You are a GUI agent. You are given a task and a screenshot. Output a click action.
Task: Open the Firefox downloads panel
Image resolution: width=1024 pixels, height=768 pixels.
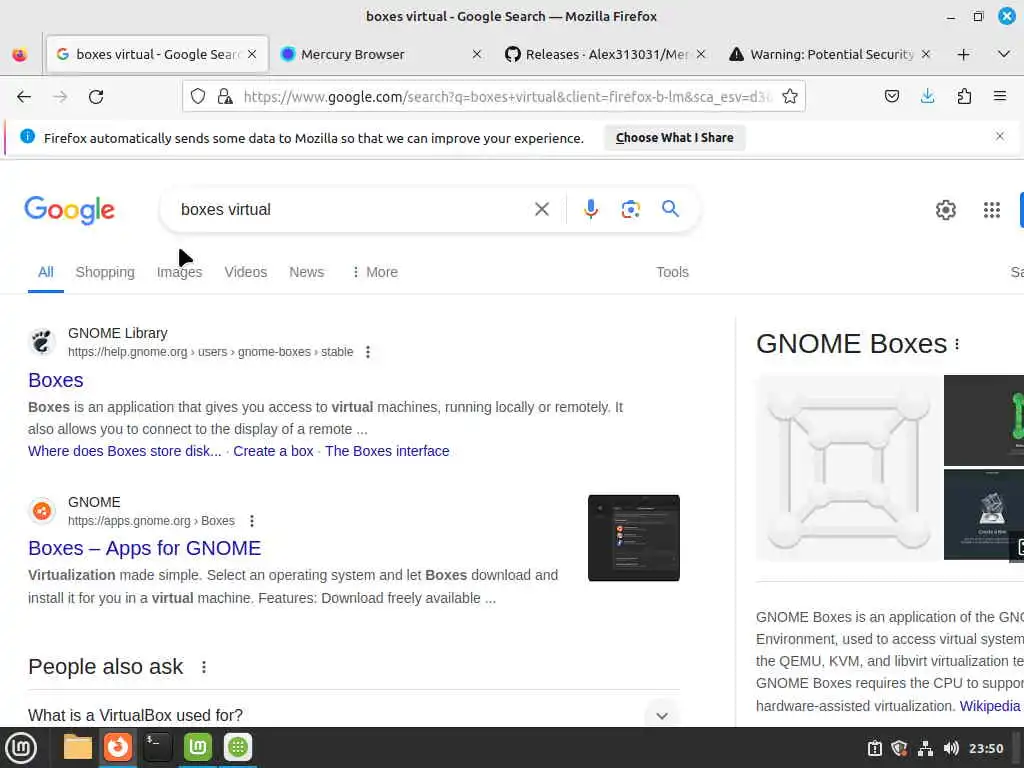927,97
